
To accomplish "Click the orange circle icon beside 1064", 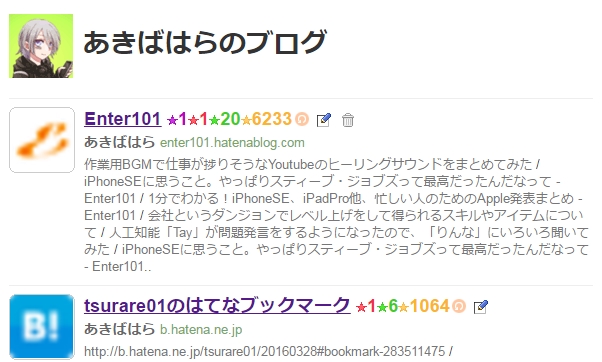I will pyautogui.click(x=459, y=306).
